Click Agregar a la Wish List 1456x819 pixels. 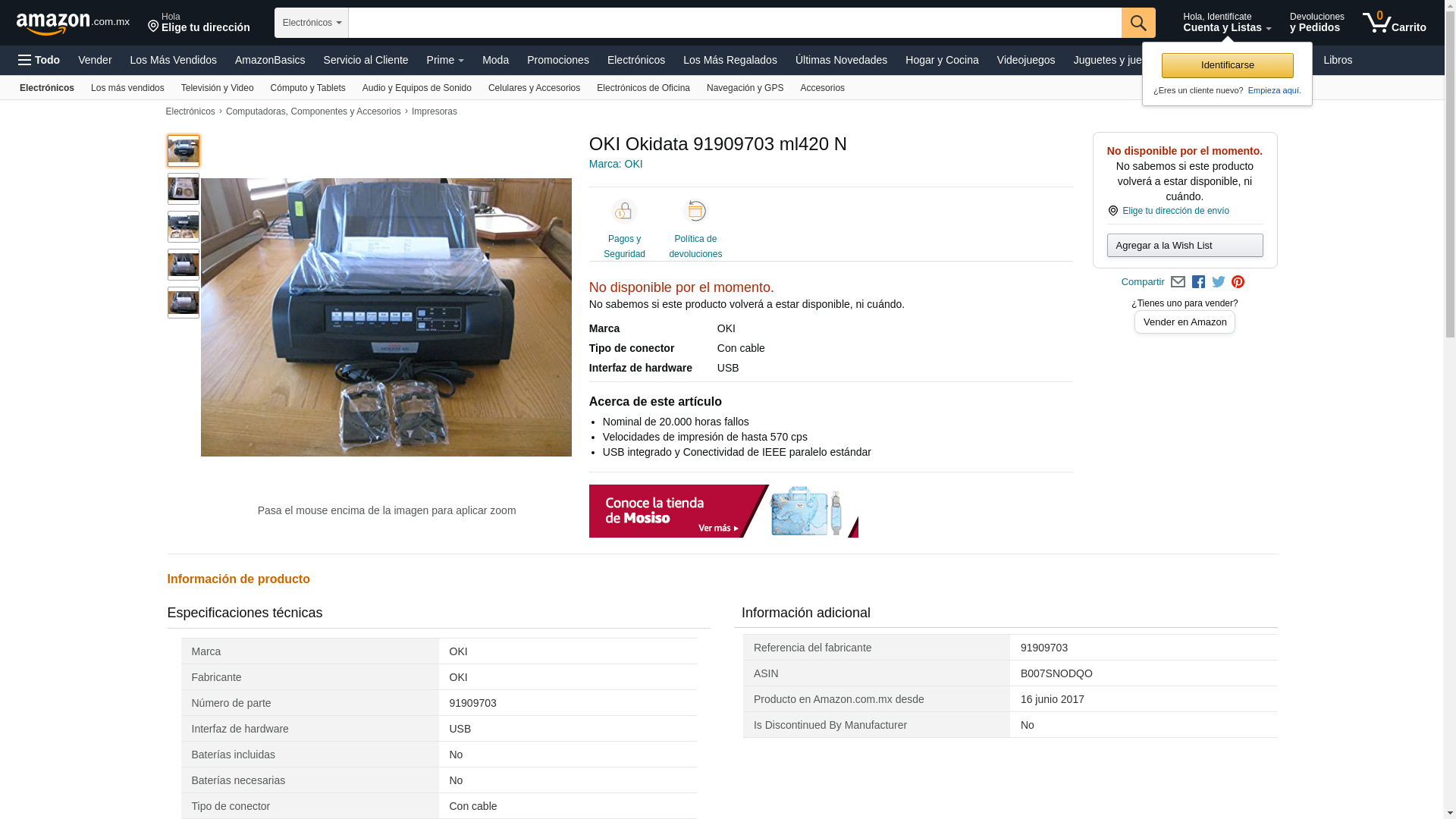point(1185,246)
